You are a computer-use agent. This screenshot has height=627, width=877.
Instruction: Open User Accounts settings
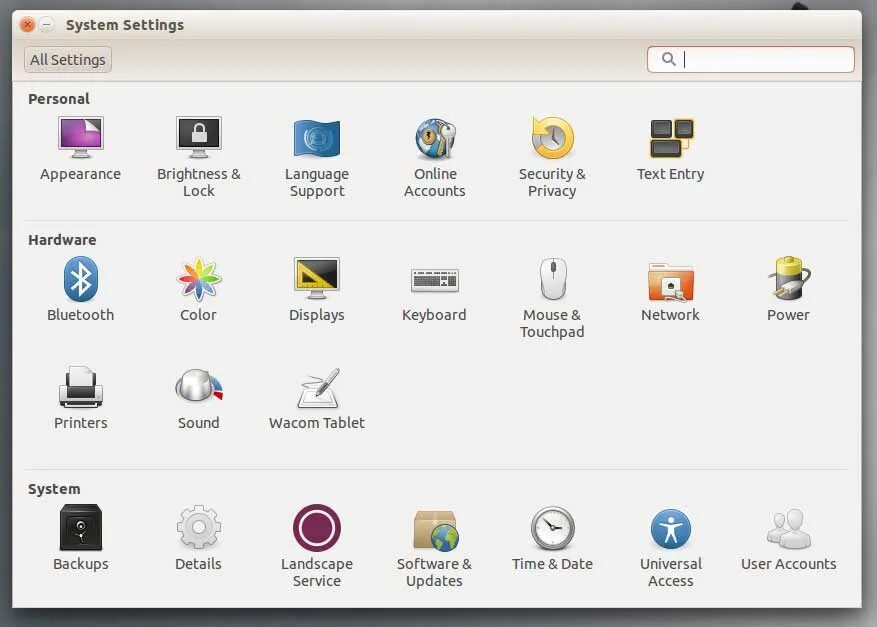coord(788,539)
